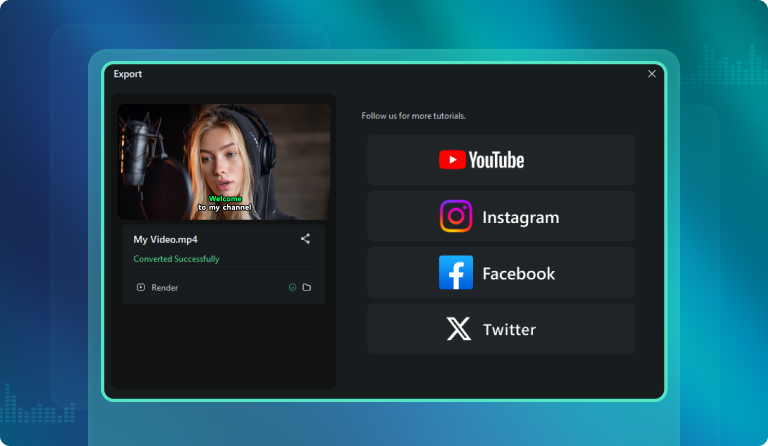This screenshot has height=446, width=768.
Task: Click the Export dialog title
Action: (128, 74)
